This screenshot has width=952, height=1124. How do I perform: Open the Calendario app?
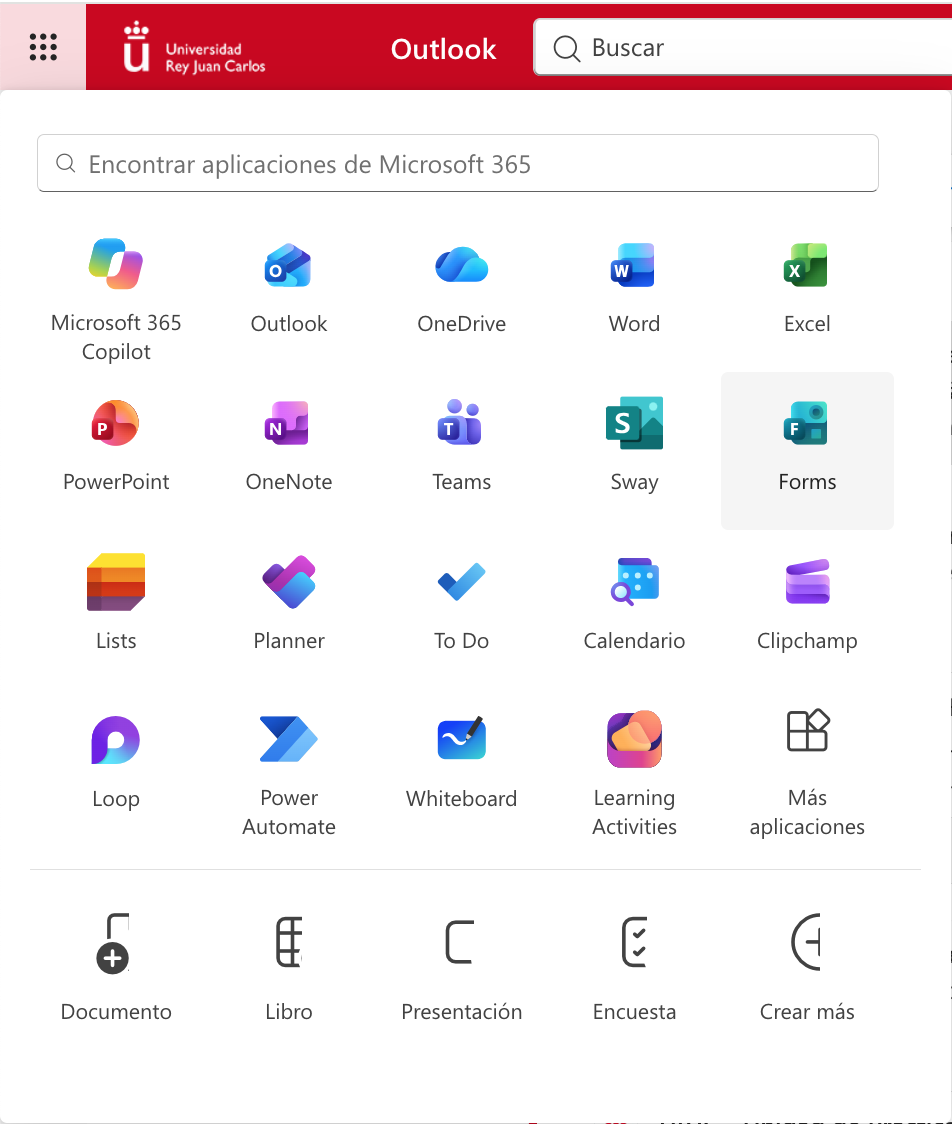coord(634,609)
